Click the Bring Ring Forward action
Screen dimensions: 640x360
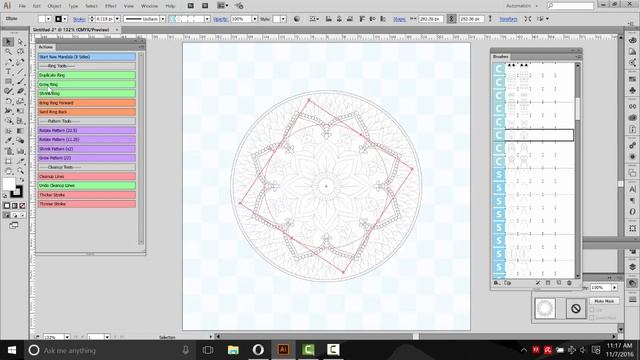tap(87, 103)
